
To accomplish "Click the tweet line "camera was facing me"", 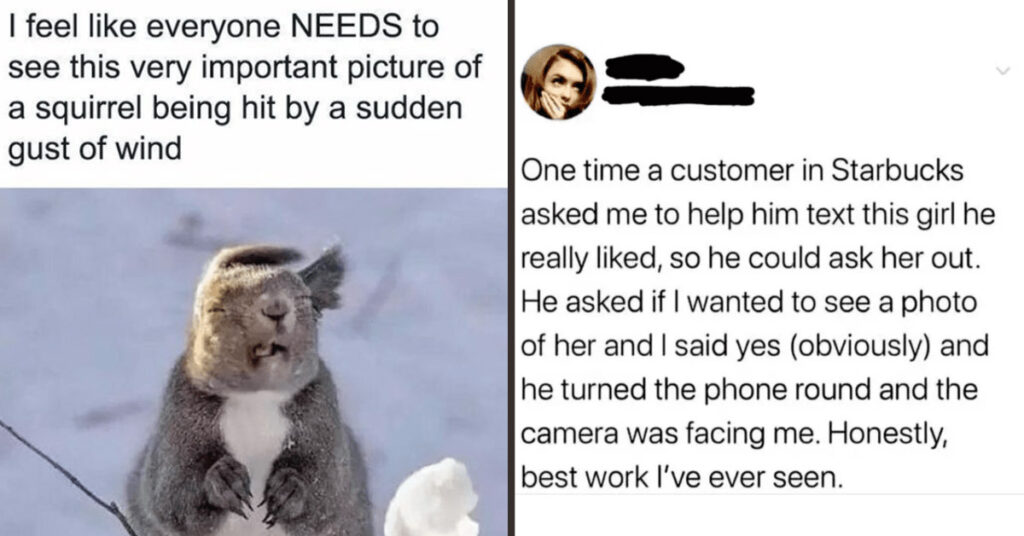I will [x=669, y=434].
